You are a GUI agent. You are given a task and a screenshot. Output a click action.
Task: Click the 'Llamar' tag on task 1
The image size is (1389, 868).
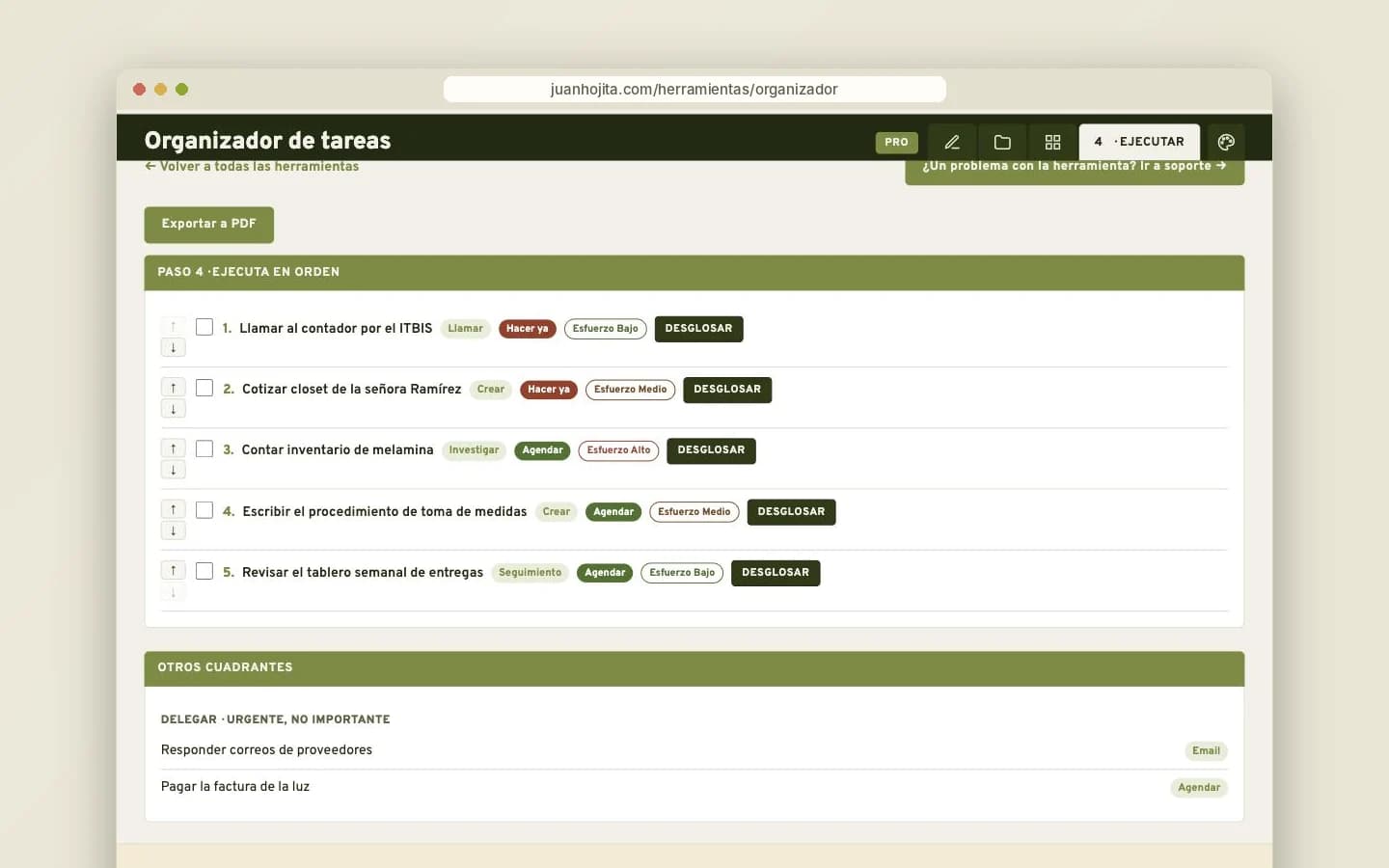(x=465, y=329)
